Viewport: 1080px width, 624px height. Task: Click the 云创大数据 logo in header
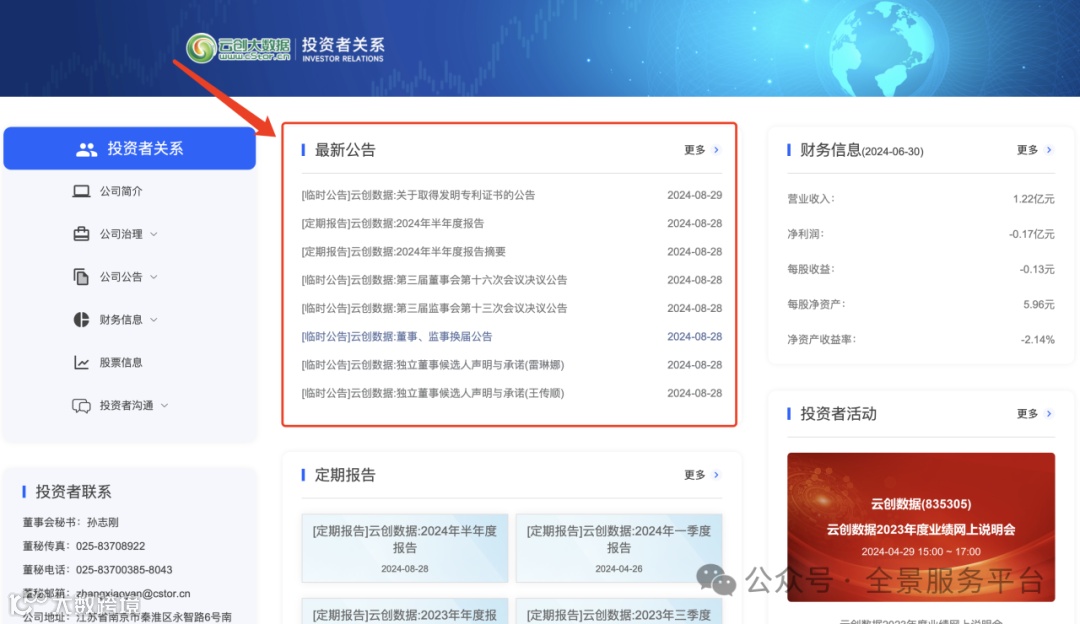[238, 48]
